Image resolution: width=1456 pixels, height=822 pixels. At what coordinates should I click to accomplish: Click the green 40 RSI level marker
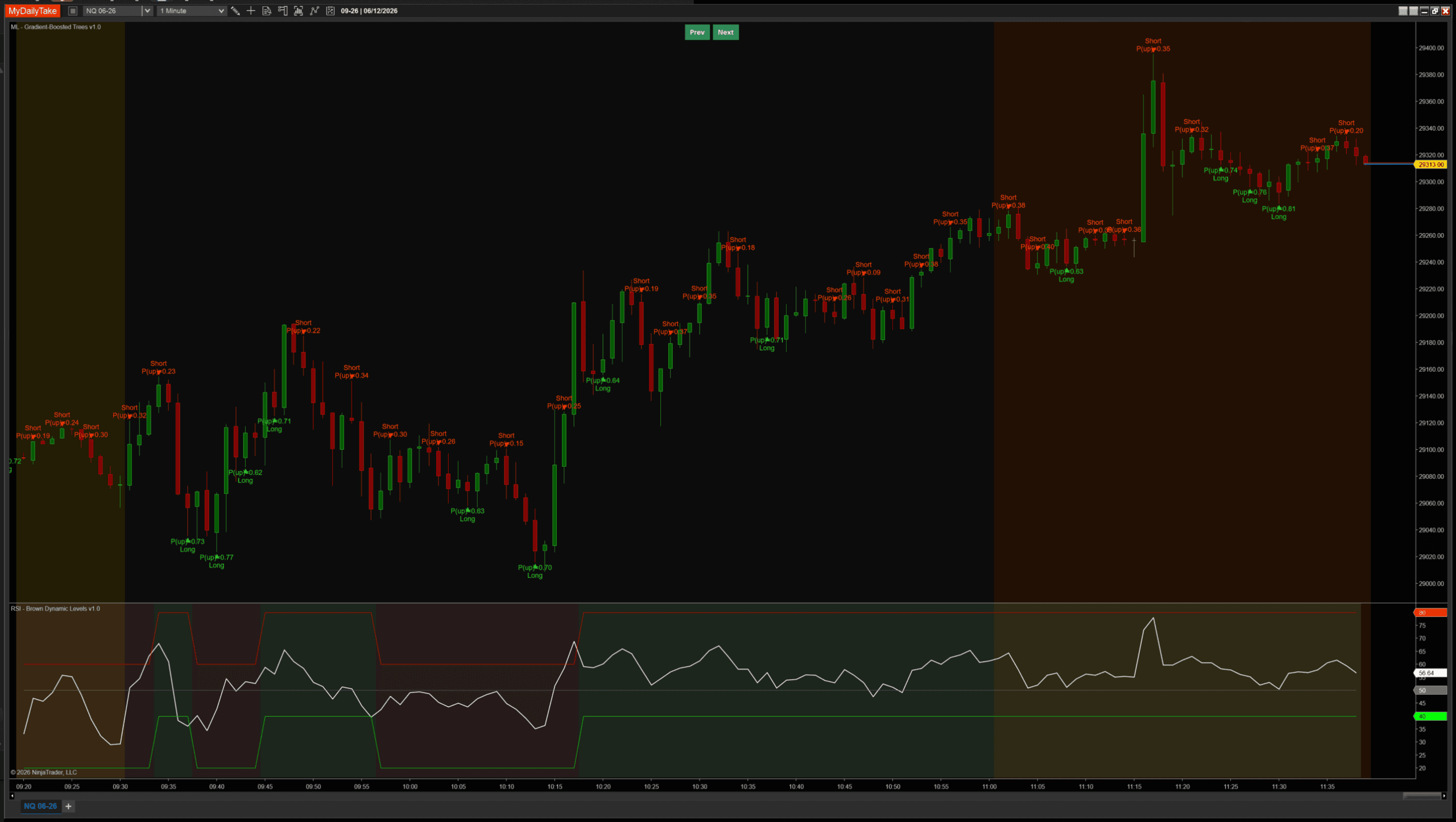coord(1430,716)
